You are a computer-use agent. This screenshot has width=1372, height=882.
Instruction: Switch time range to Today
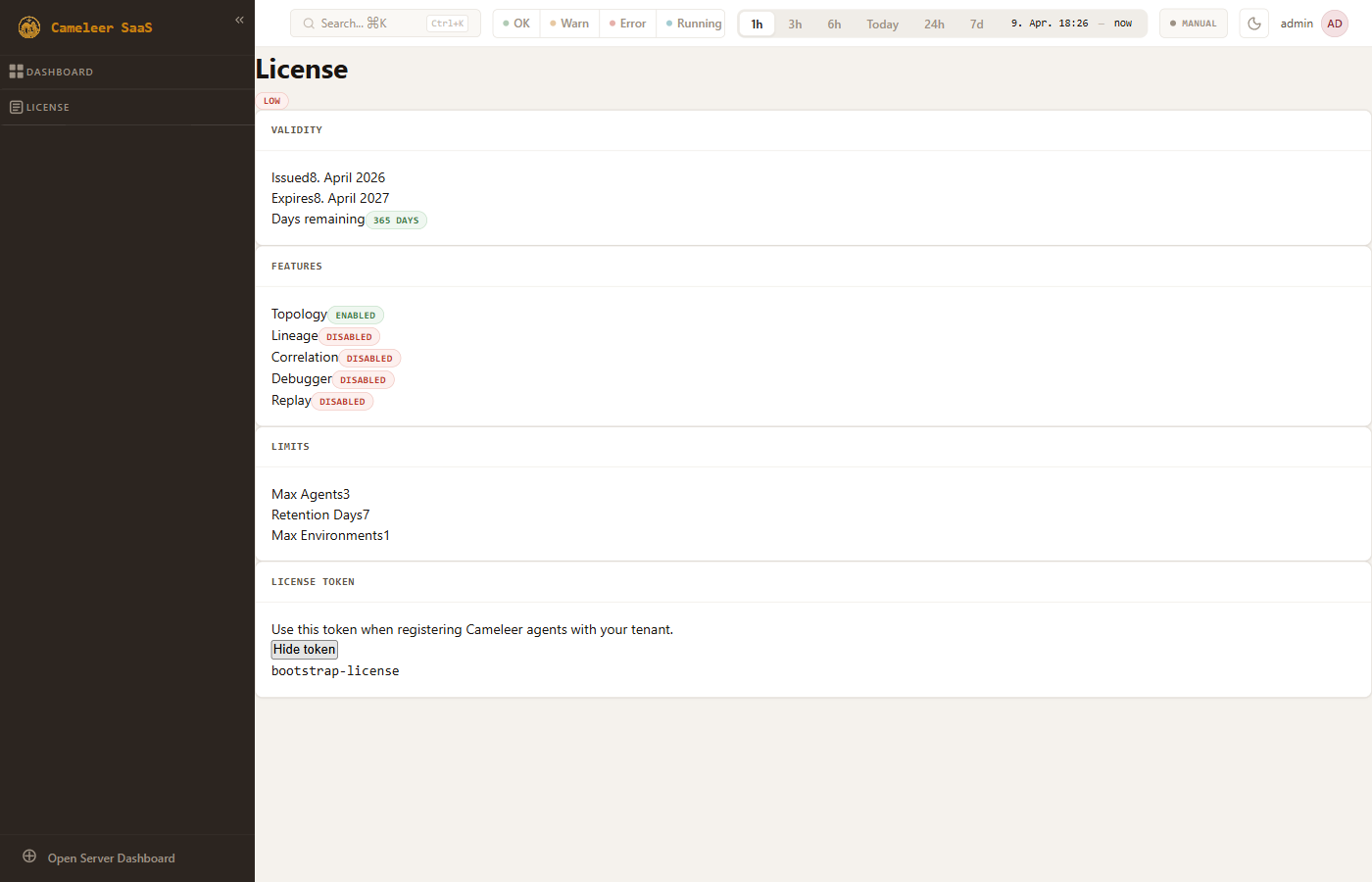pyautogui.click(x=882, y=24)
